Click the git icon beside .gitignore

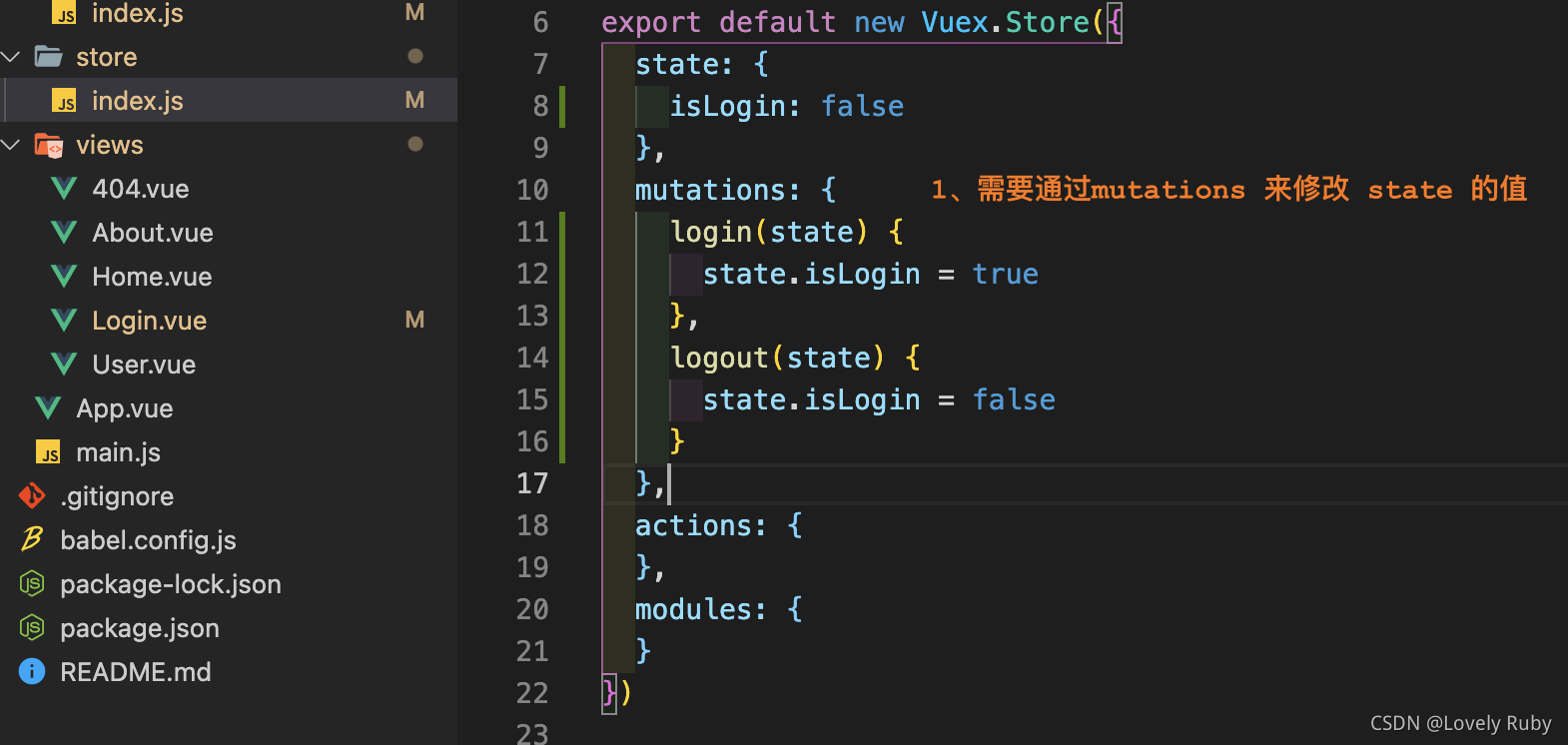pos(32,495)
